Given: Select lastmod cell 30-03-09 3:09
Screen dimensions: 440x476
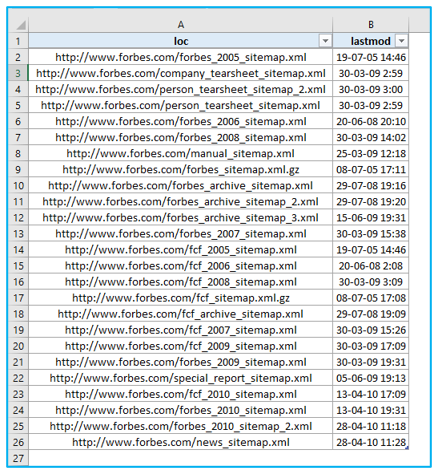Looking at the screenshot, I should click(371, 282).
